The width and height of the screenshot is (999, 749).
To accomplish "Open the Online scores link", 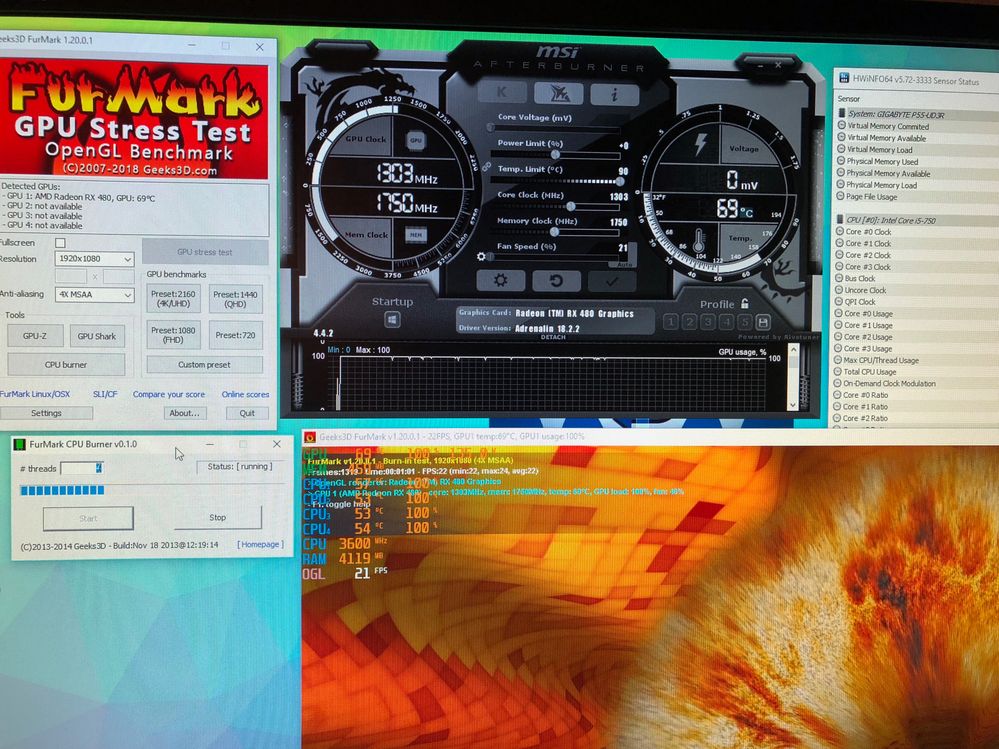I will click(245, 395).
